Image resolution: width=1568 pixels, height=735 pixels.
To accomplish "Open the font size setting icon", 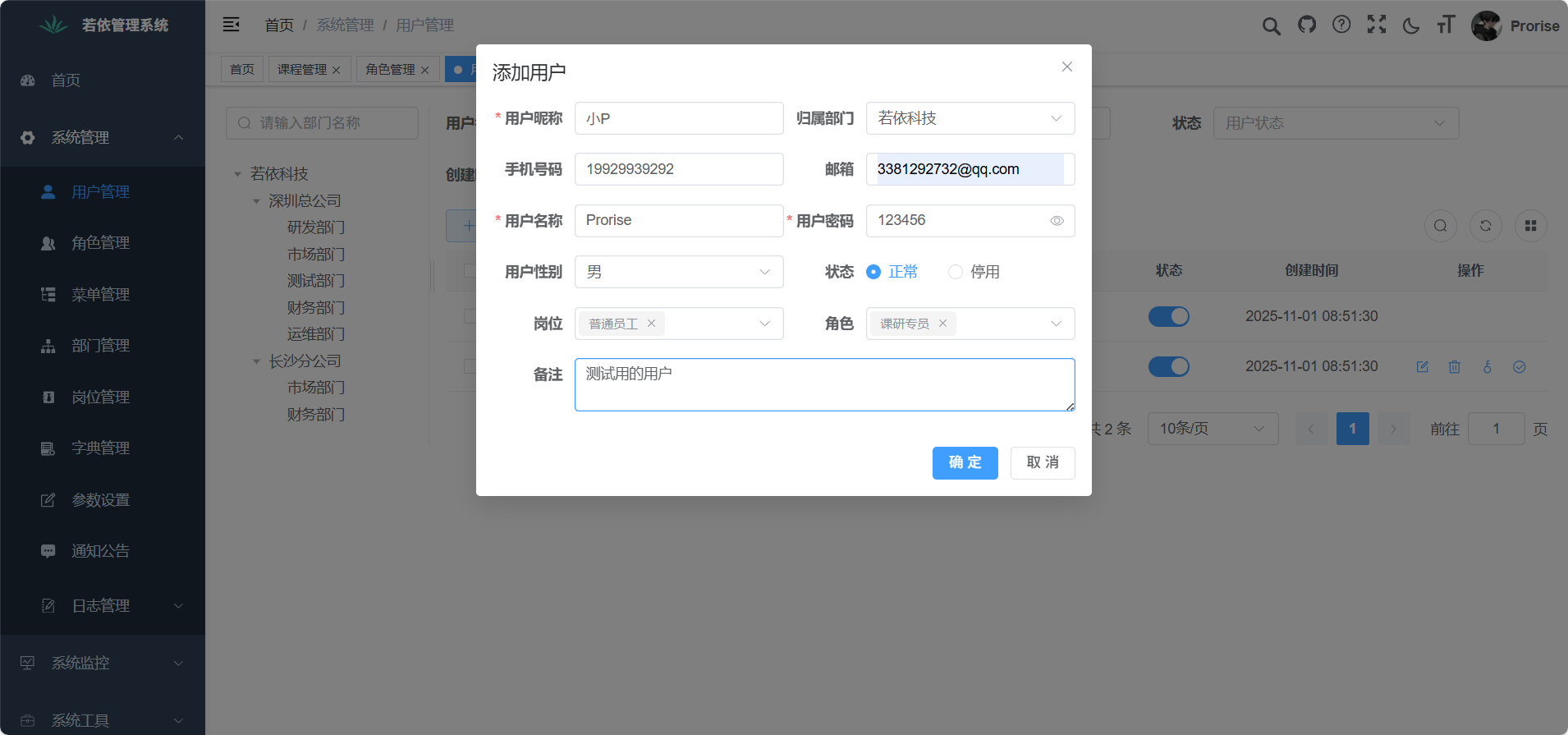I will (1446, 25).
